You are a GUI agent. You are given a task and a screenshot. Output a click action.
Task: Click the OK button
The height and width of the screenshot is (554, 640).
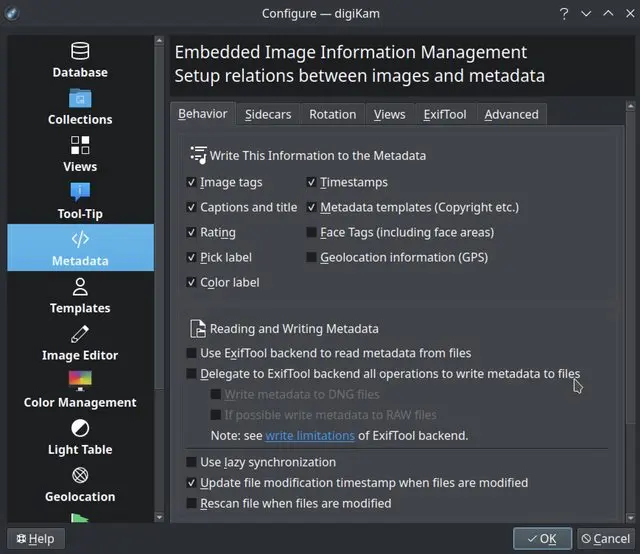(542, 539)
